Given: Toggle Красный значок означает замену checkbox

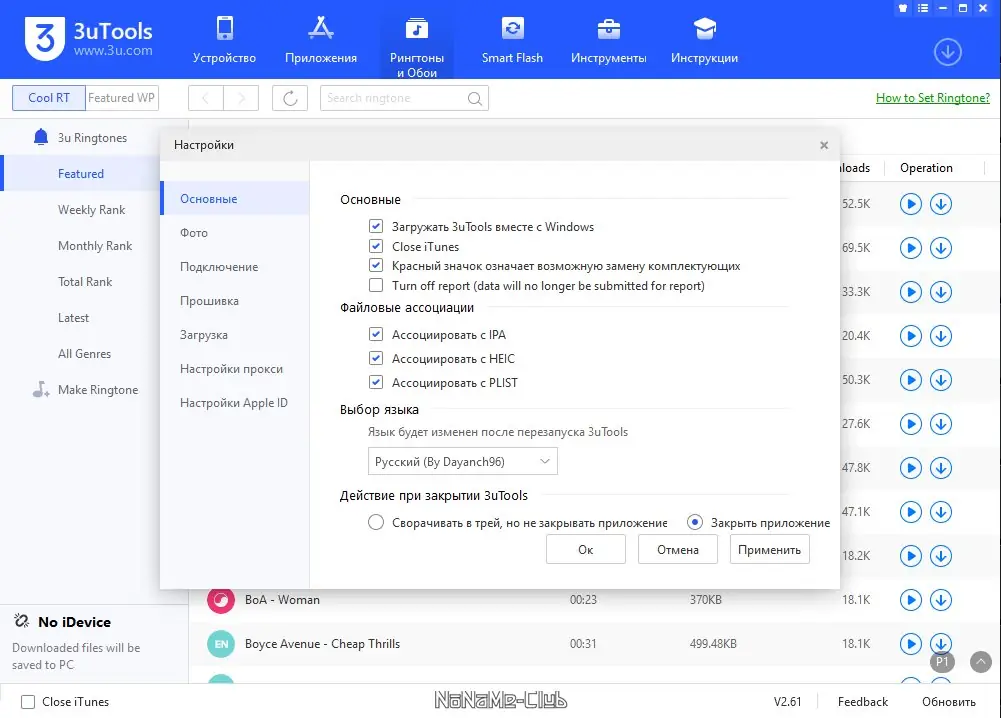Looking at the screenshot, I should tap(376, 266).
